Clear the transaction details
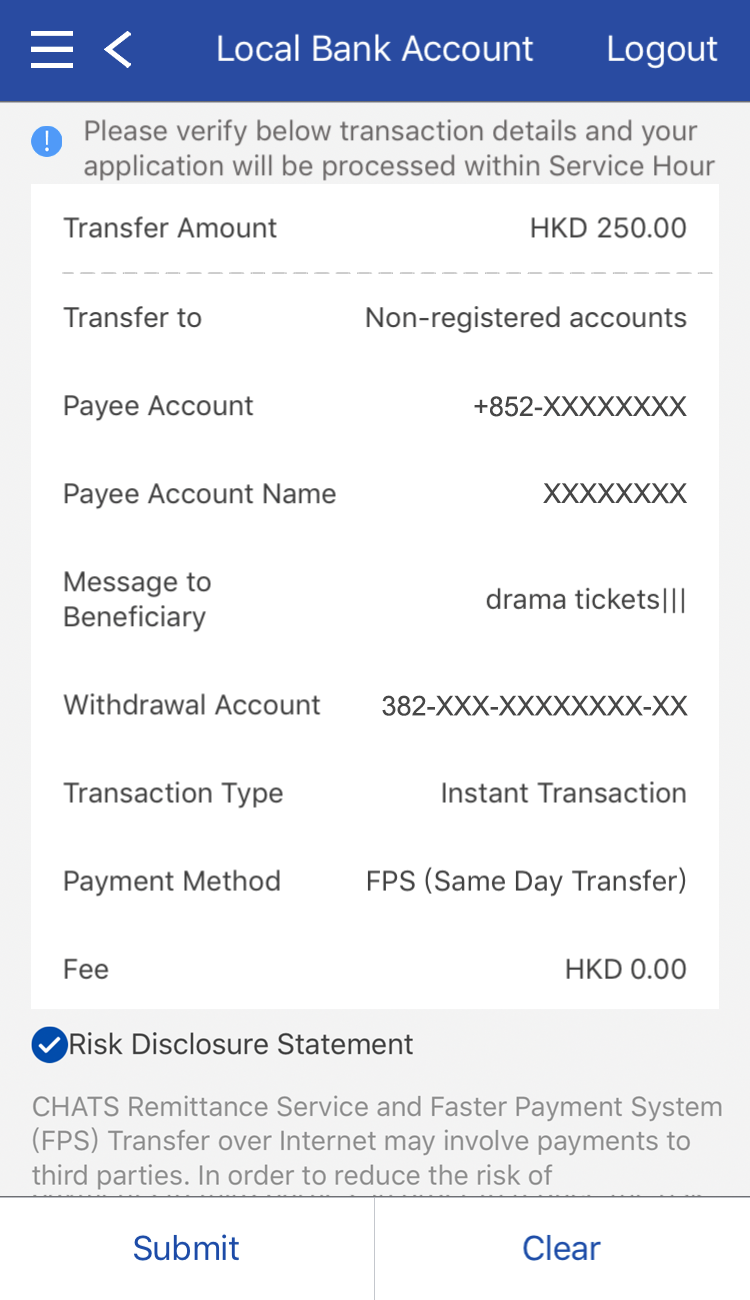 click(561, 1248)
